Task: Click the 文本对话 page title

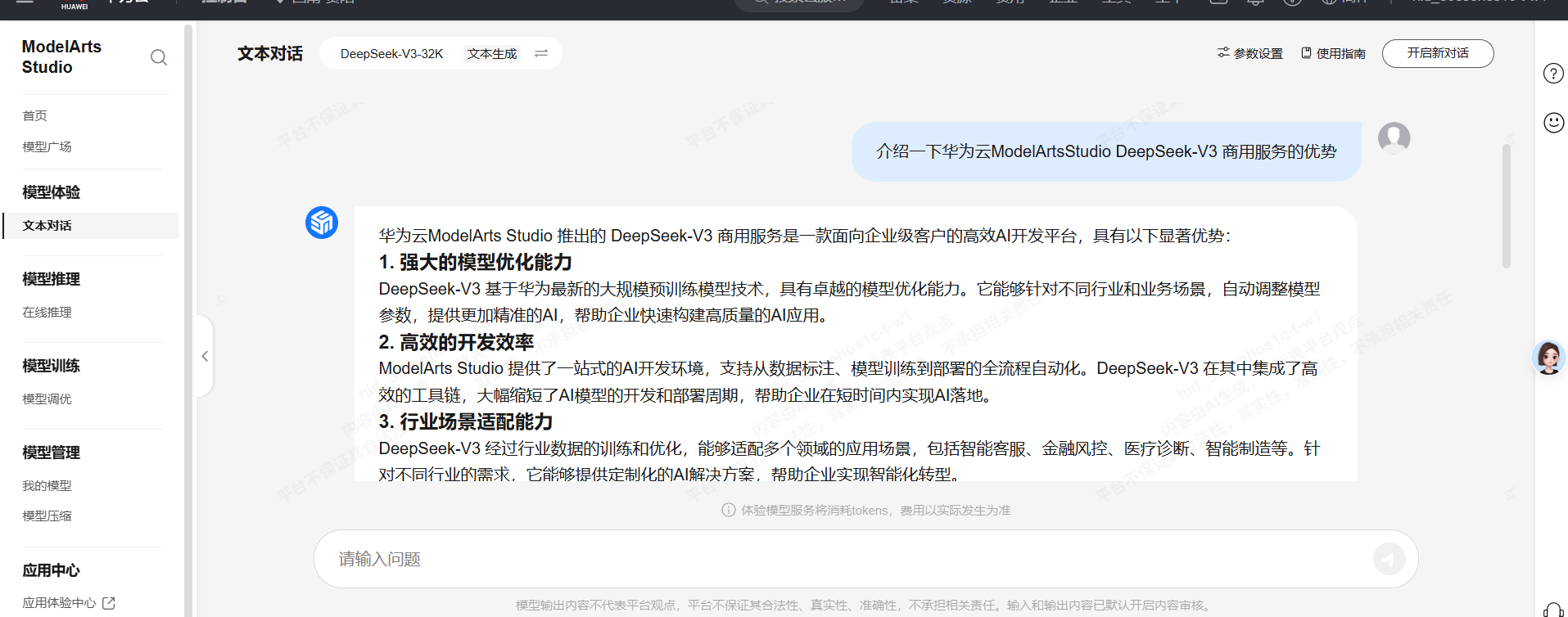Action: click(270, 54)
